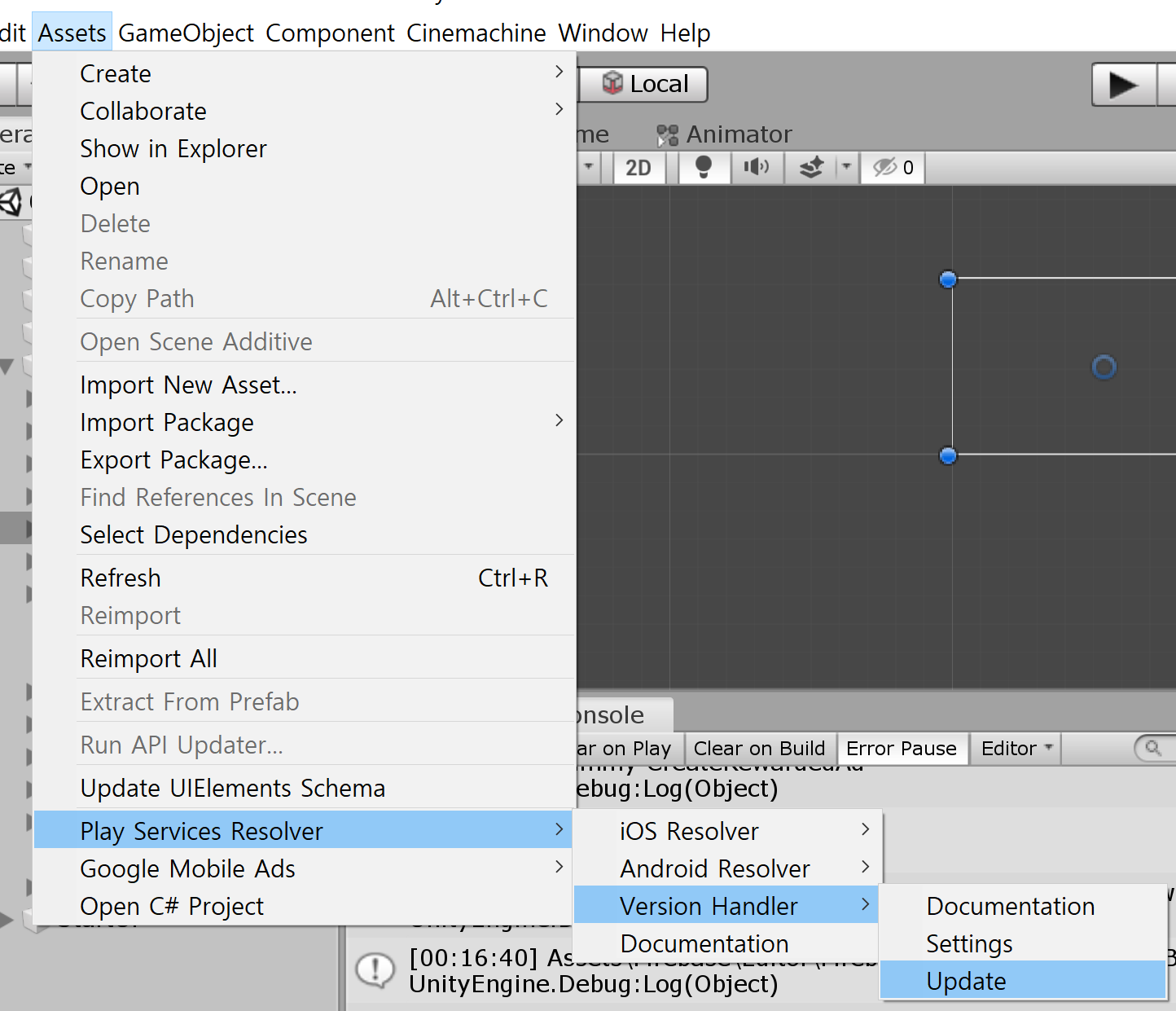
Task: Choose Show in Explorer
Action: tap(305, 148)
